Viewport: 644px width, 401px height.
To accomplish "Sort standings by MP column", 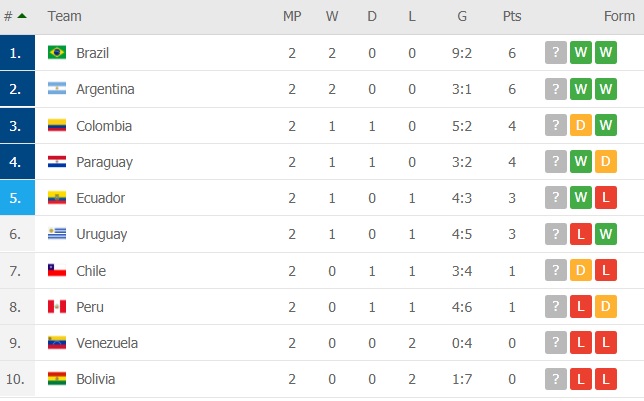I will coord(292,16).
